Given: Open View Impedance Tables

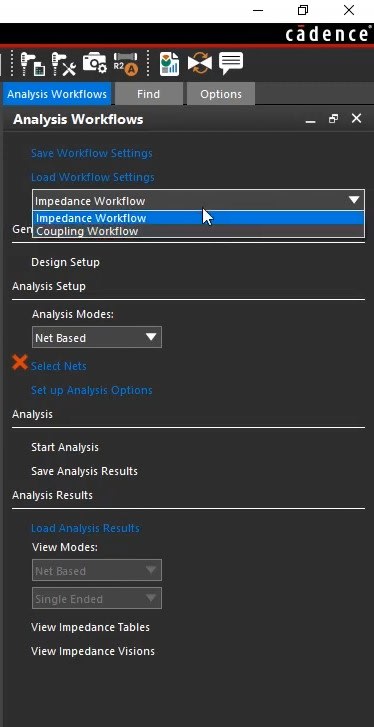Looking at the screenshot, I should [90, 627].
